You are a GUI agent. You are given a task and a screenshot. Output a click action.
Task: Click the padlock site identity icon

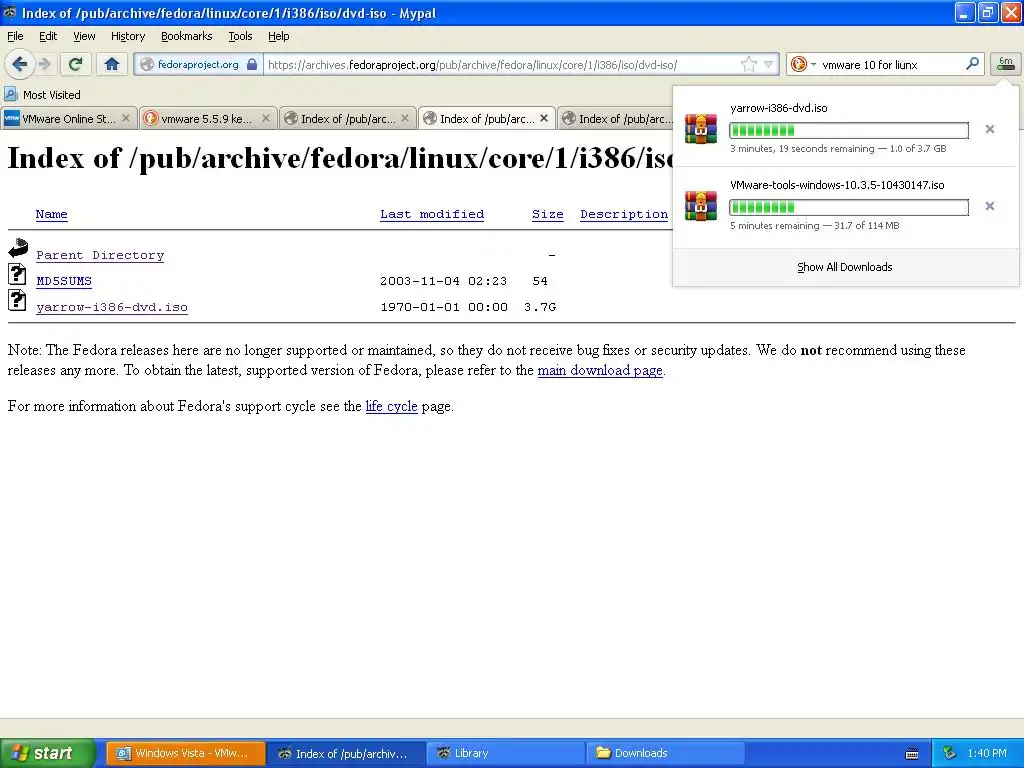tap(252, 64)
